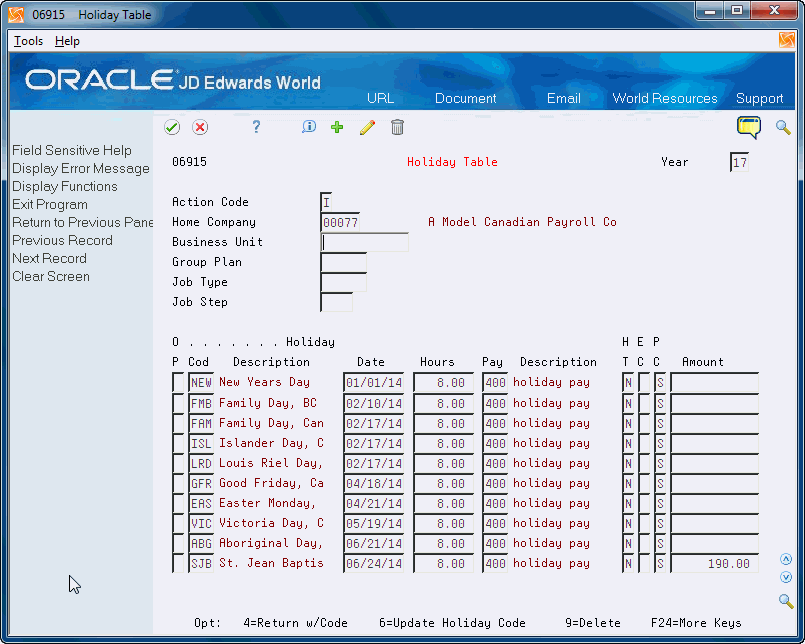Click Hours field for Victoria Day row
805x644 pixels.
coord(444,523)
